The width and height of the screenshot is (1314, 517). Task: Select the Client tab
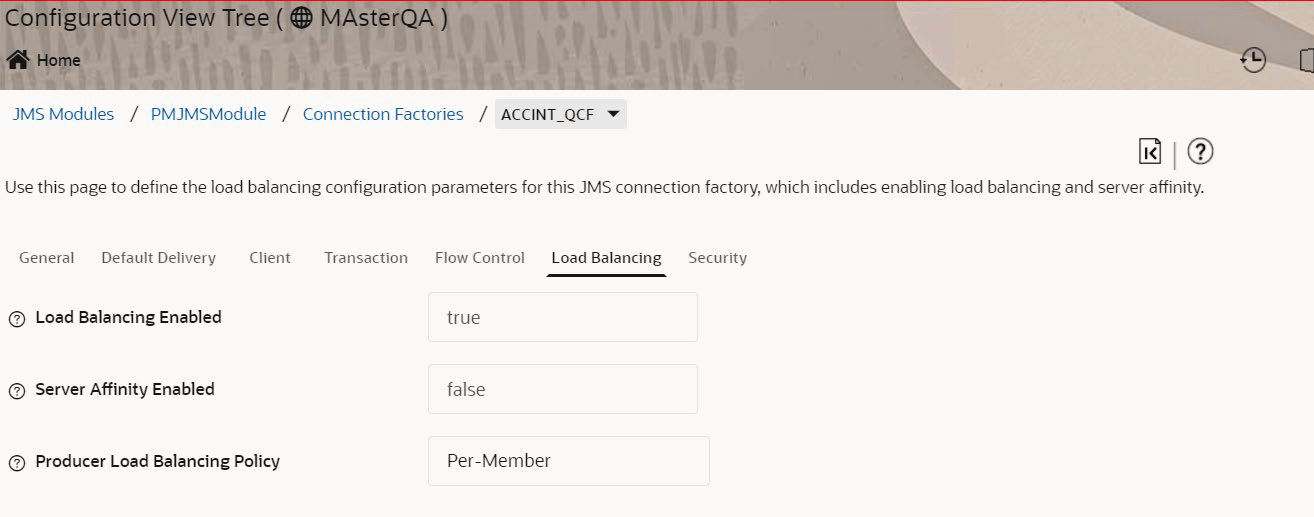(x=270, y=258)
